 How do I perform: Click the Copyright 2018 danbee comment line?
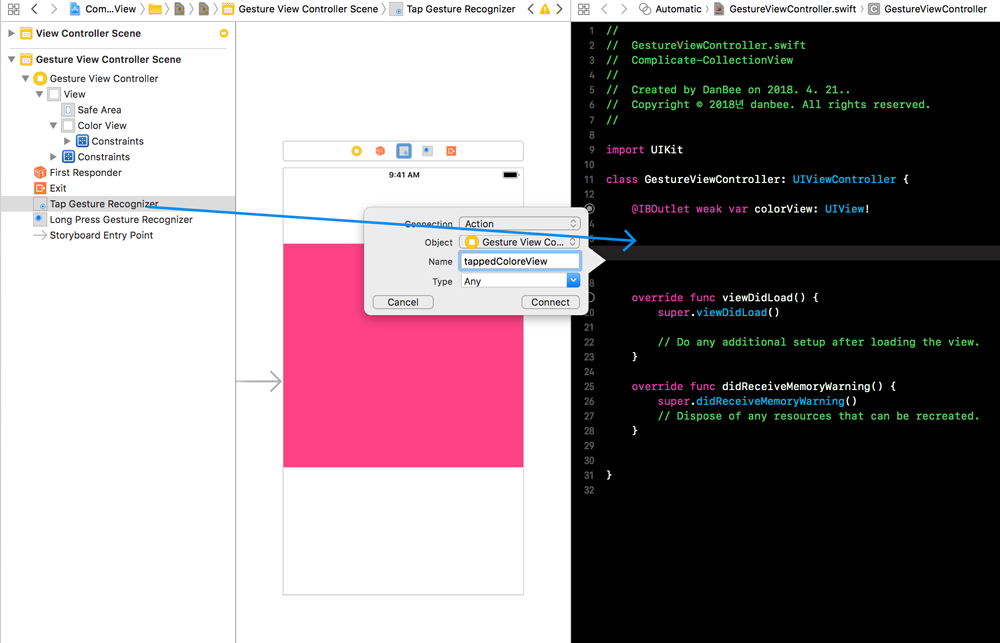[x=768, y=105]
